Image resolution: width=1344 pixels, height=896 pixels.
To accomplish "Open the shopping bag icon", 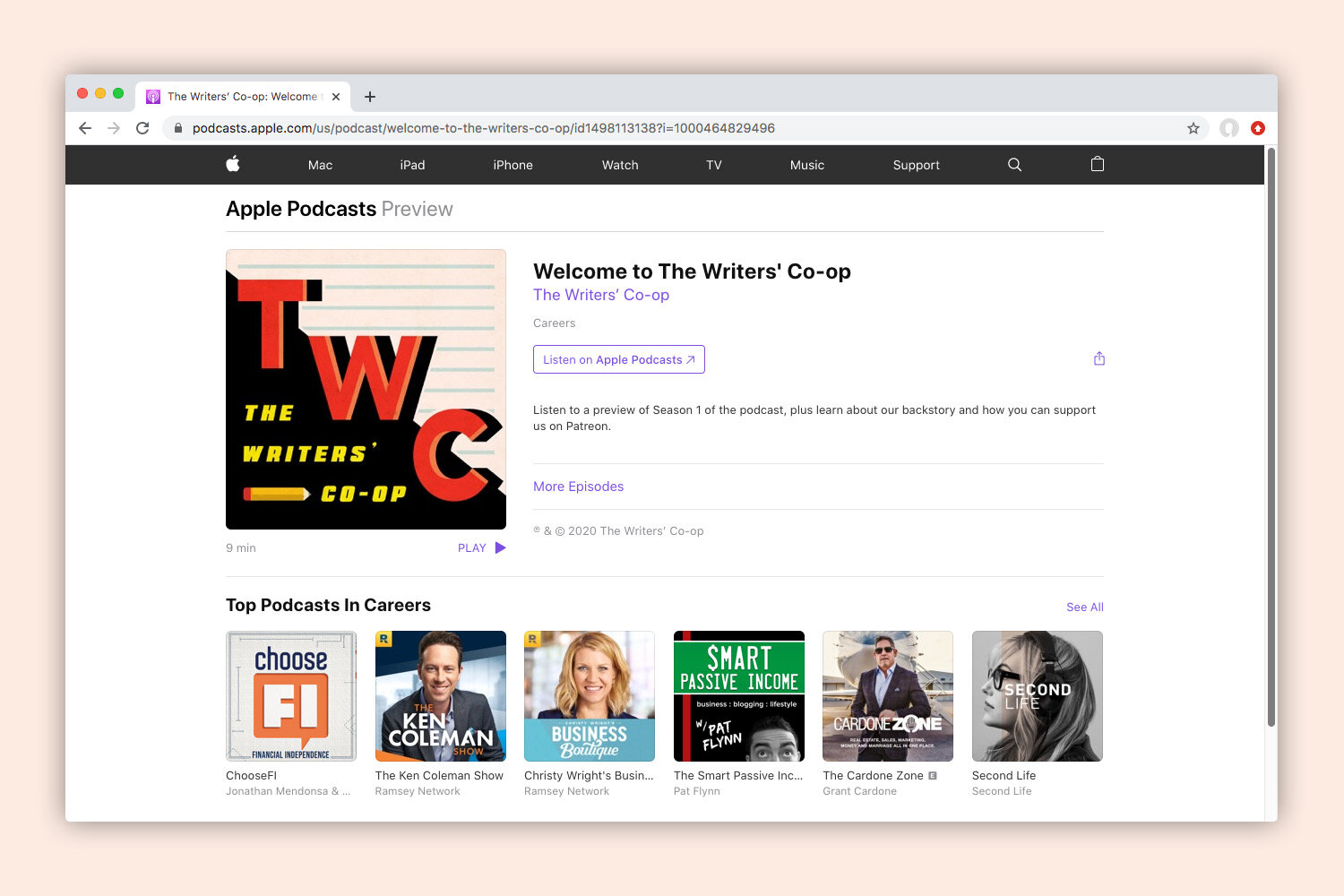I will [x=1097, y=164].
